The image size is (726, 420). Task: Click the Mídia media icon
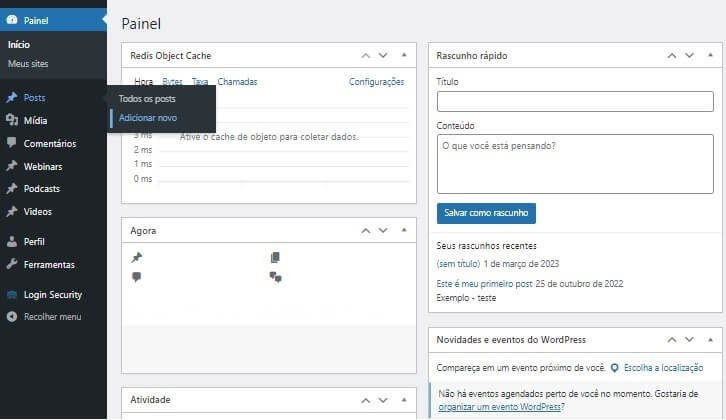12,120
